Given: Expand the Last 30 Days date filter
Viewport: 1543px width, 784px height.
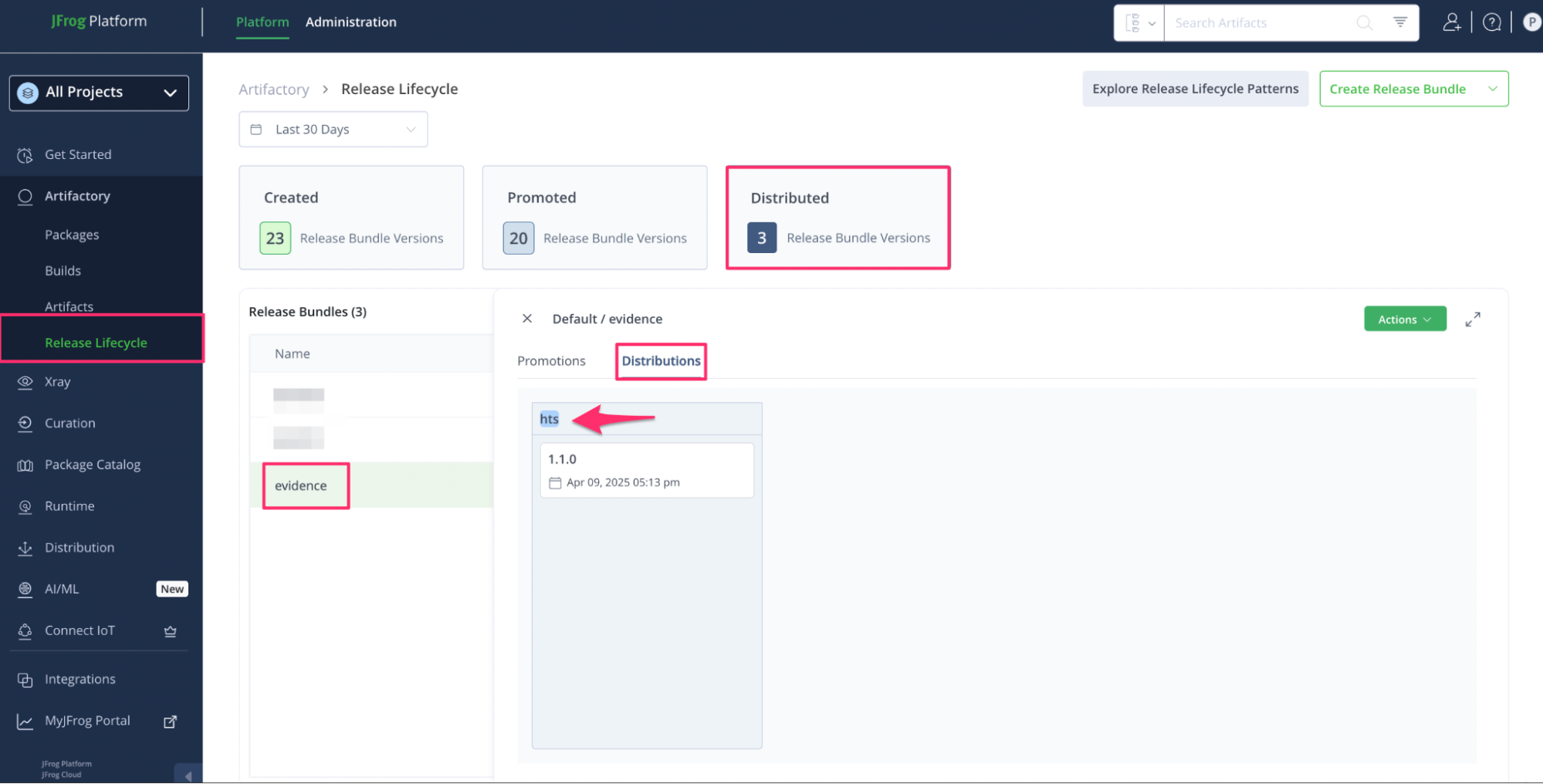Looking at the screenshot, I should click(333, 130).
